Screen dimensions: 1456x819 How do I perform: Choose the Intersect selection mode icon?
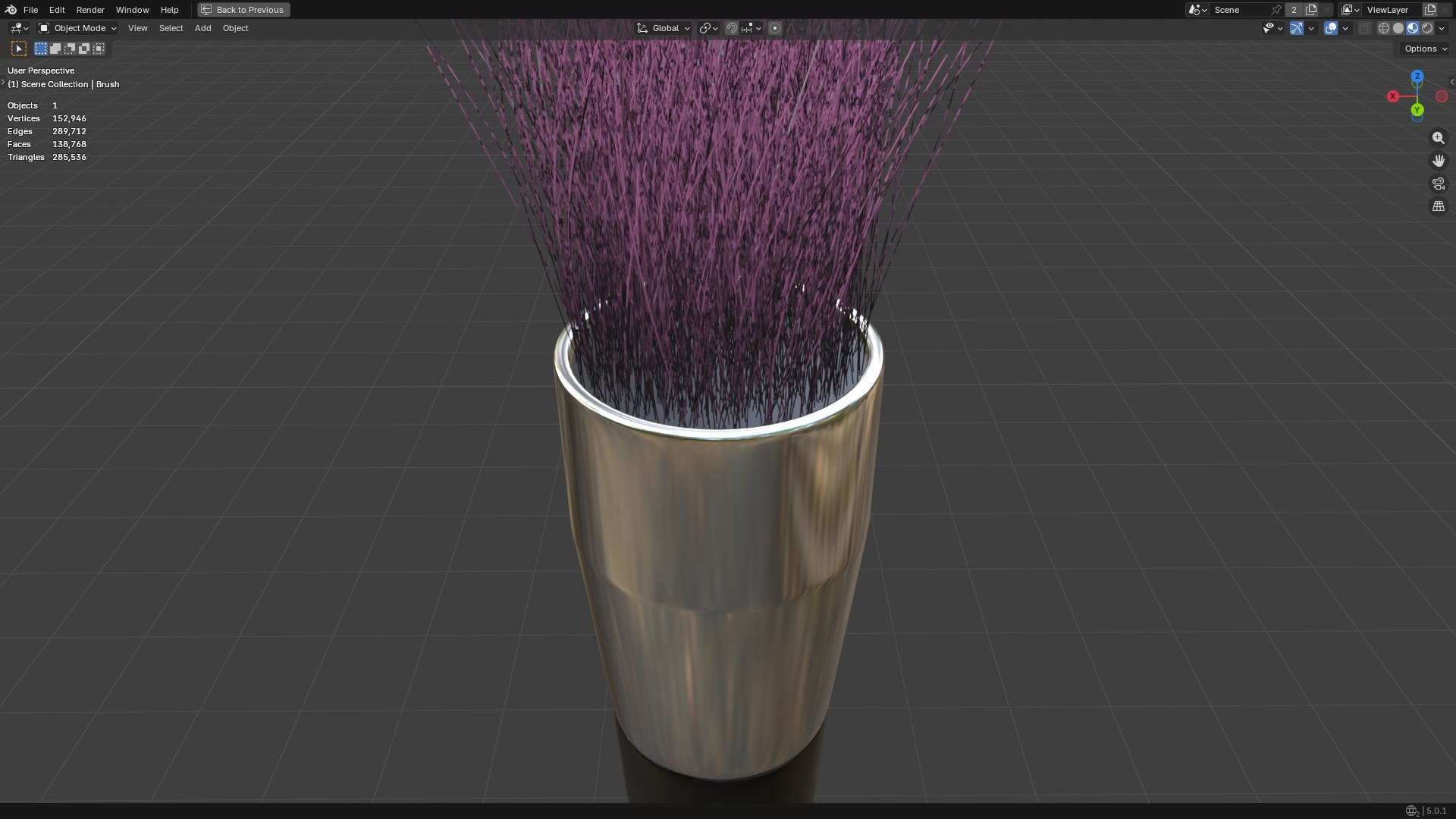coord(99,49)
